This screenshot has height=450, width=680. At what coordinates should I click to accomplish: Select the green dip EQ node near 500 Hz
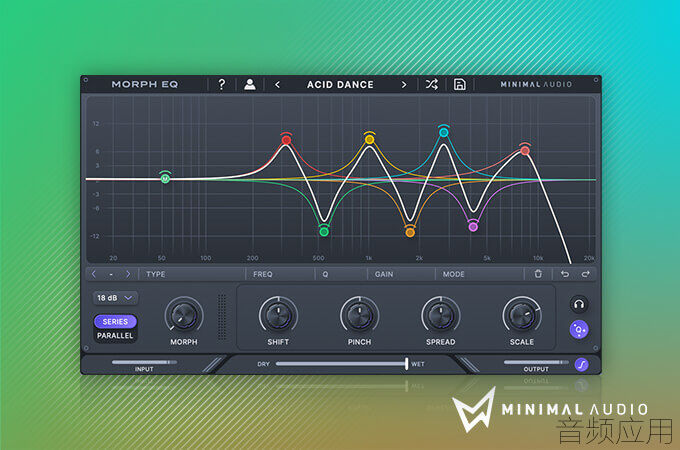point(324,232)
